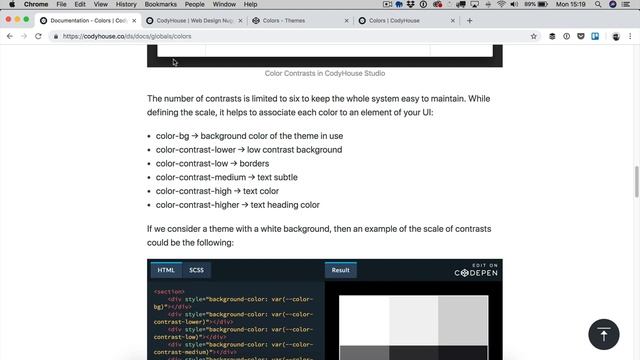
Task: Open the AirPlay display menu
Action: [x=474, y=4]
